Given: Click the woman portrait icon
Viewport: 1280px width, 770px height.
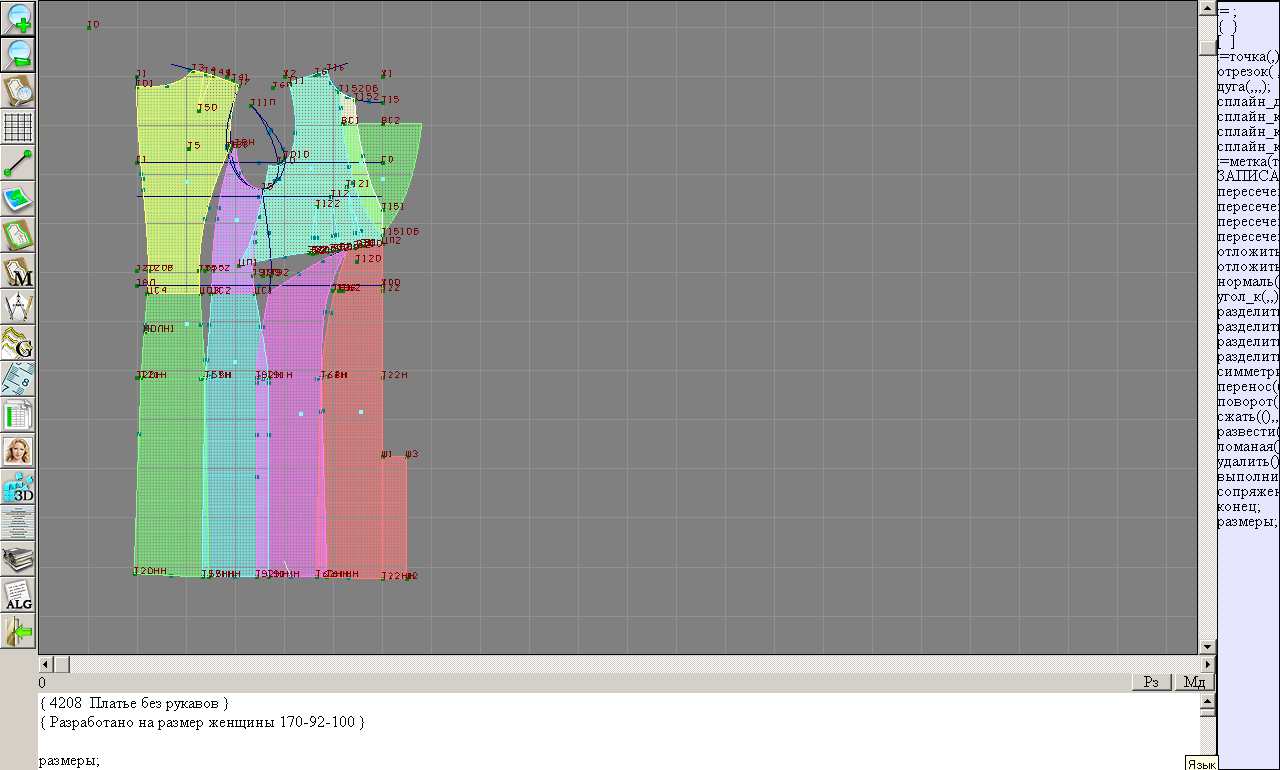Looking at the screenshot, I should (x=19, y=451).
